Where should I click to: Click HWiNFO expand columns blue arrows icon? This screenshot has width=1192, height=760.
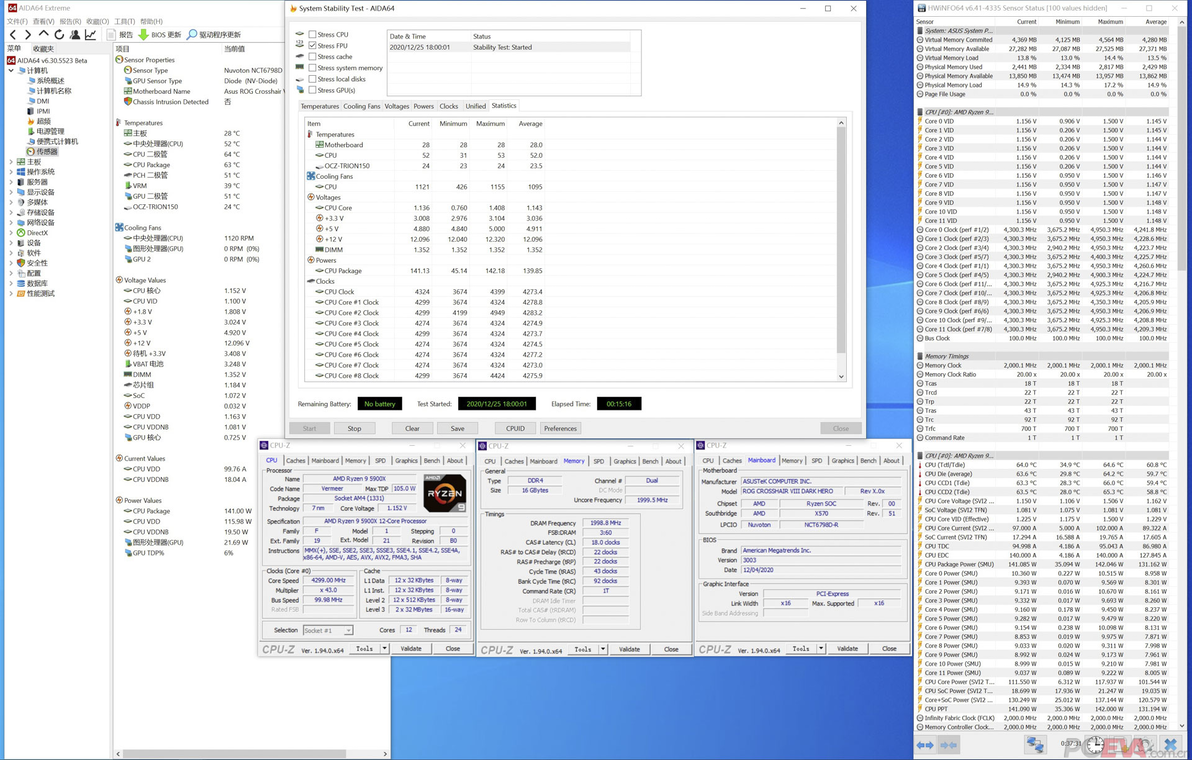pos(925,745)
